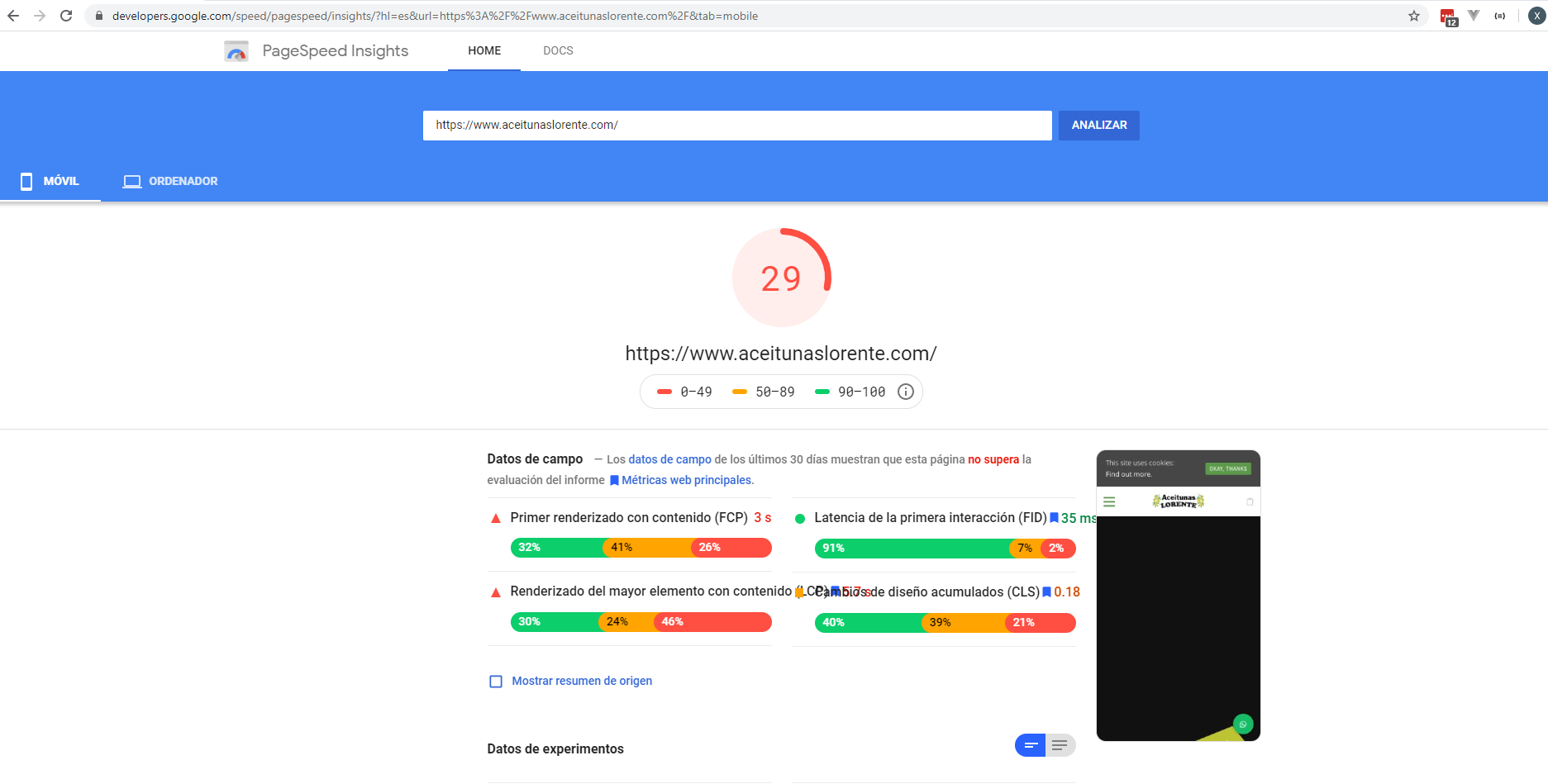Click the browser profile avatar icon
The width and height of the screenshot is (1548, 784).
[1536, 16]
